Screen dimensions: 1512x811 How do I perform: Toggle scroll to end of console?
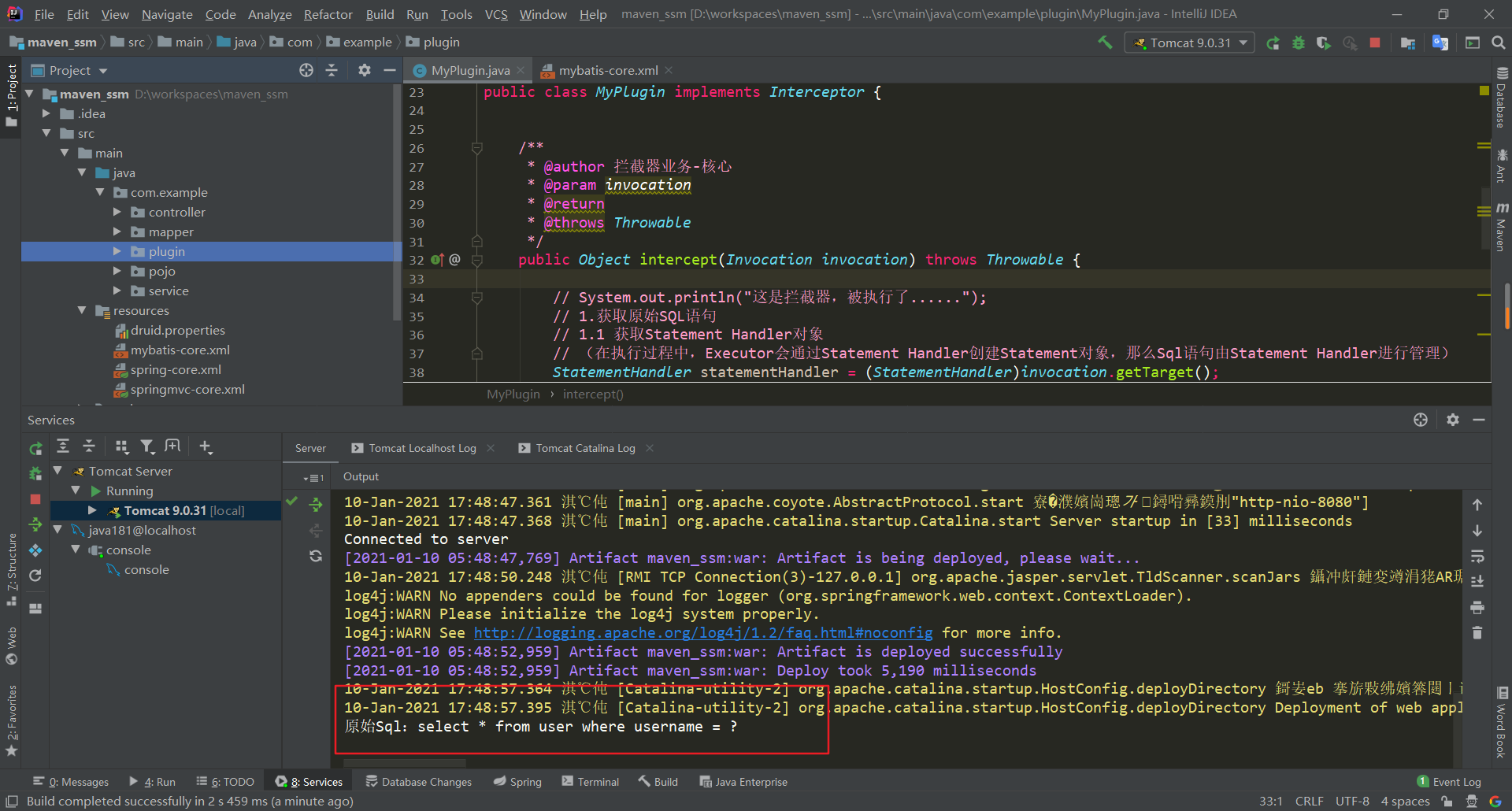[1477, 582]
